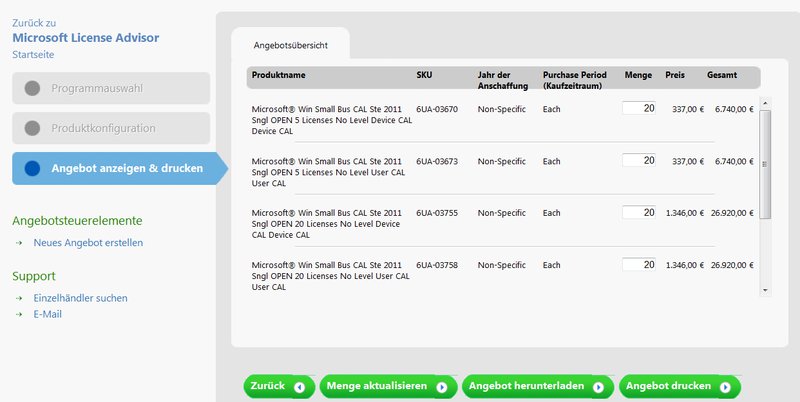This screenshot has height=402, width=800.
Task: Click Non-Specific in the 6UA-03670 row
Action: coord(502,109)
